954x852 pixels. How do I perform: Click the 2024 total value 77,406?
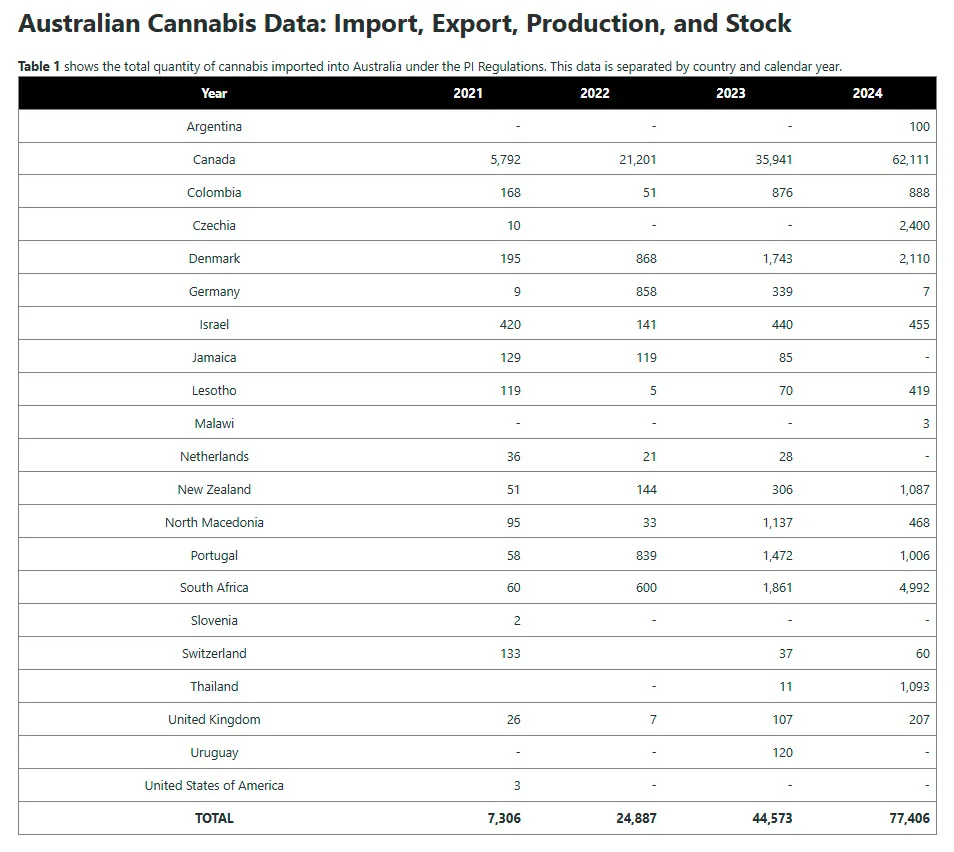pos(910,818)
